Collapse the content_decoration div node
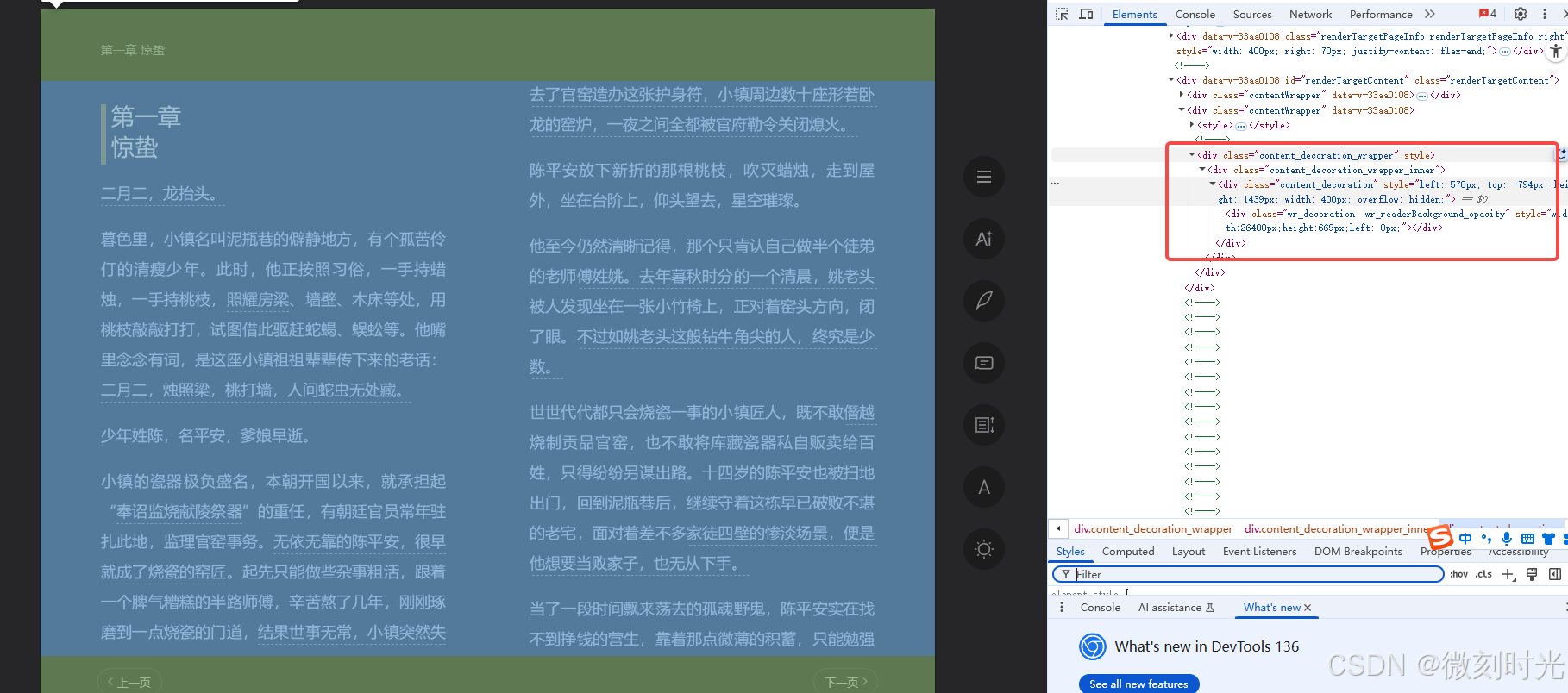This screenshot has height=693, width=1568. [x=1213, y=184]
